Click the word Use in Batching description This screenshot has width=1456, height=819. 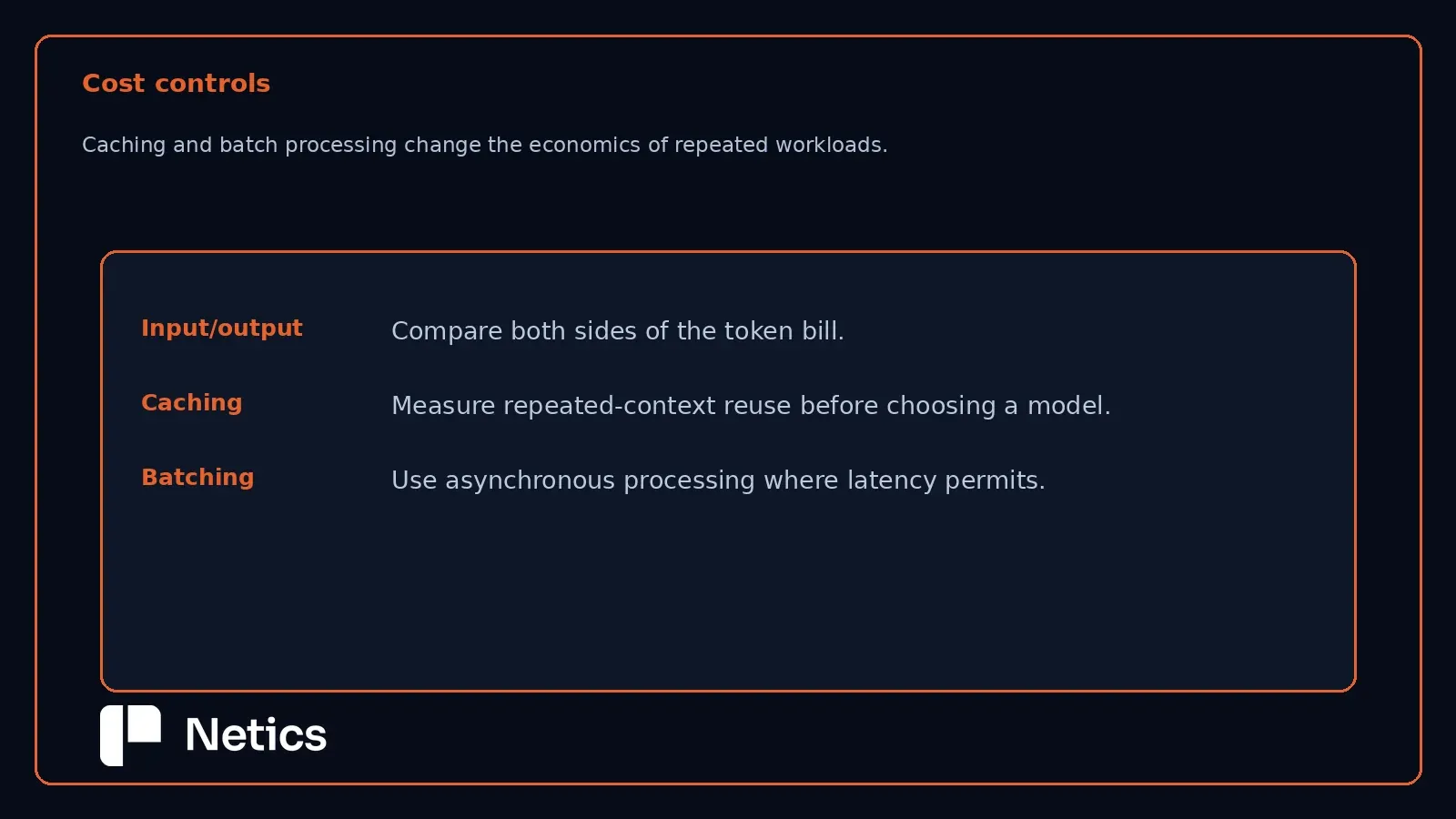414,480
